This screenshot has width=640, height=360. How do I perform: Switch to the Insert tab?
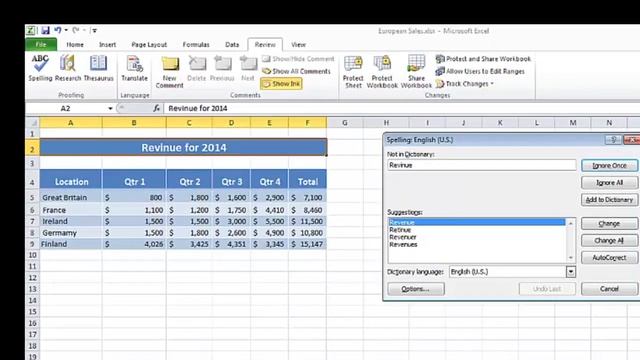click(107, 44)
